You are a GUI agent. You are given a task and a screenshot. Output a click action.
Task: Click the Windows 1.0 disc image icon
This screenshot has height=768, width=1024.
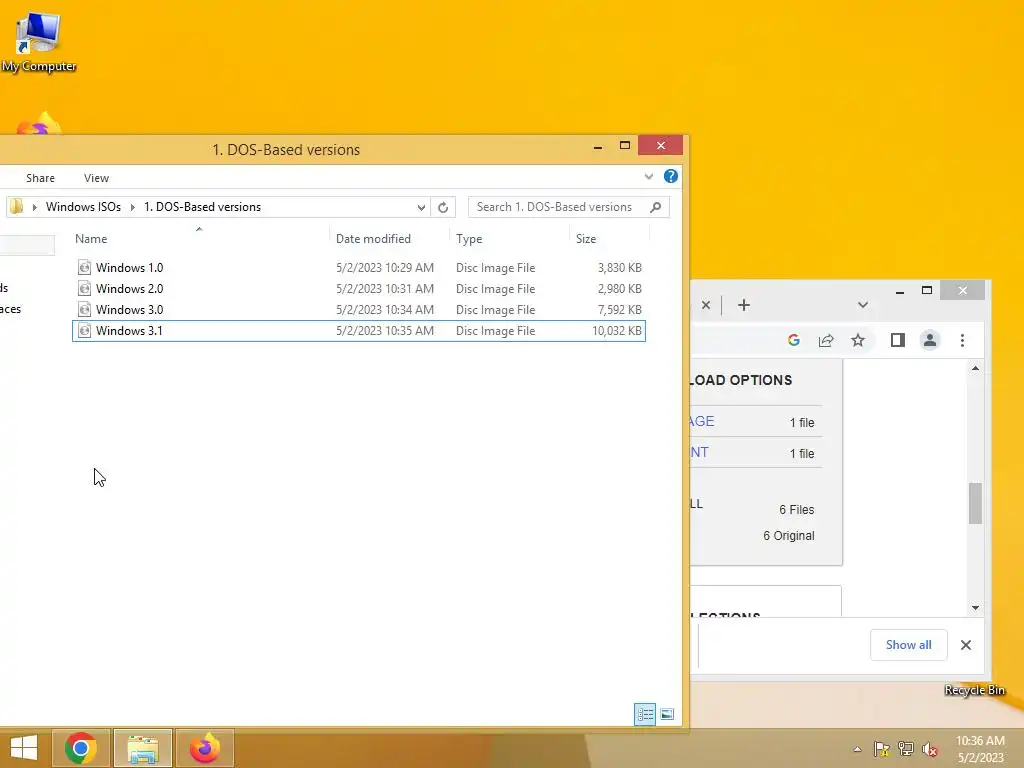(x=84, y=267)
